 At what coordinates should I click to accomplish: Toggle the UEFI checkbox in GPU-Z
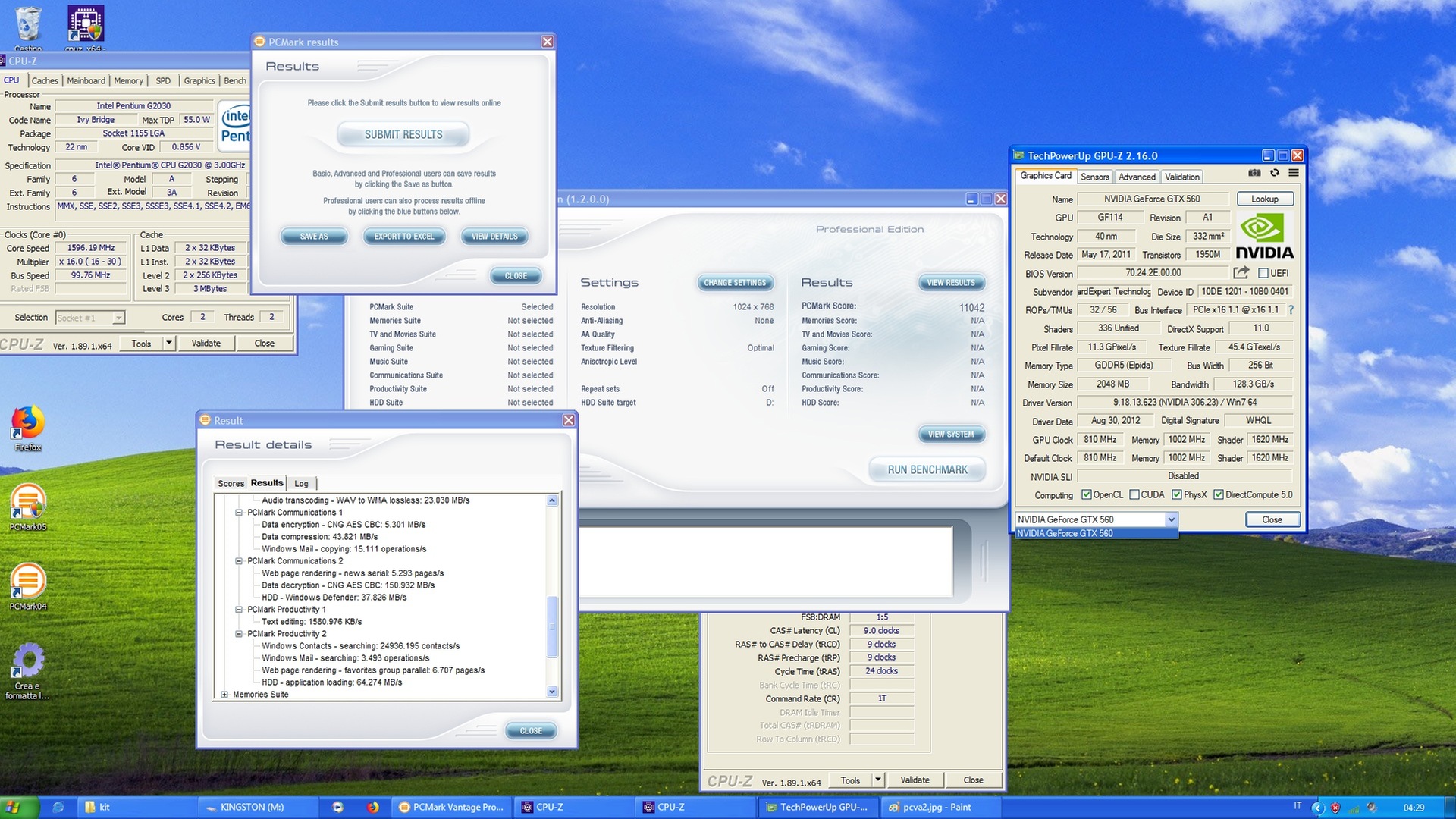(1263, 273)
